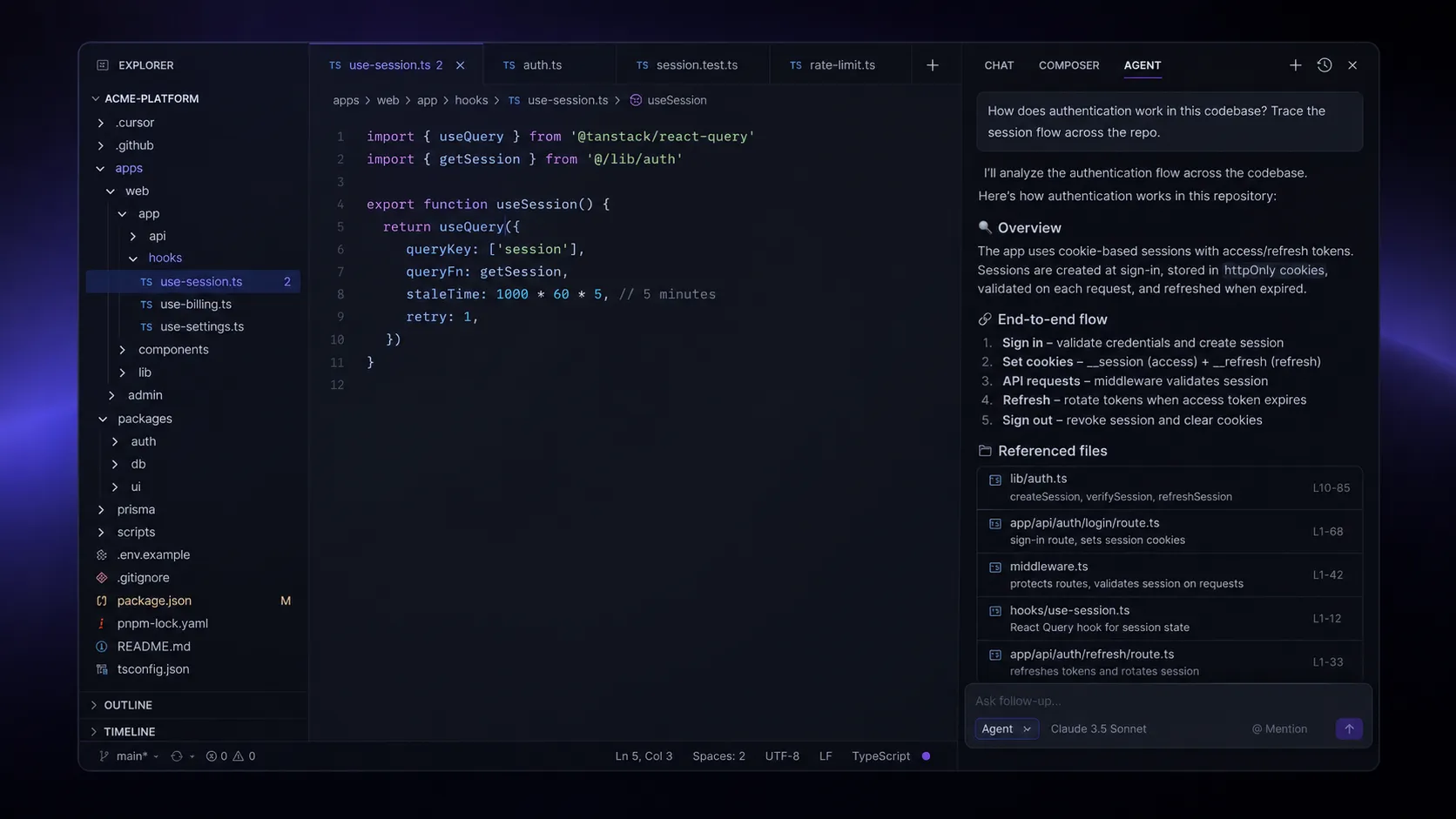The width and height of the screenshot is (1456, 819).
Task: Expand the OUTLINE section
Action: coord(94,705)
